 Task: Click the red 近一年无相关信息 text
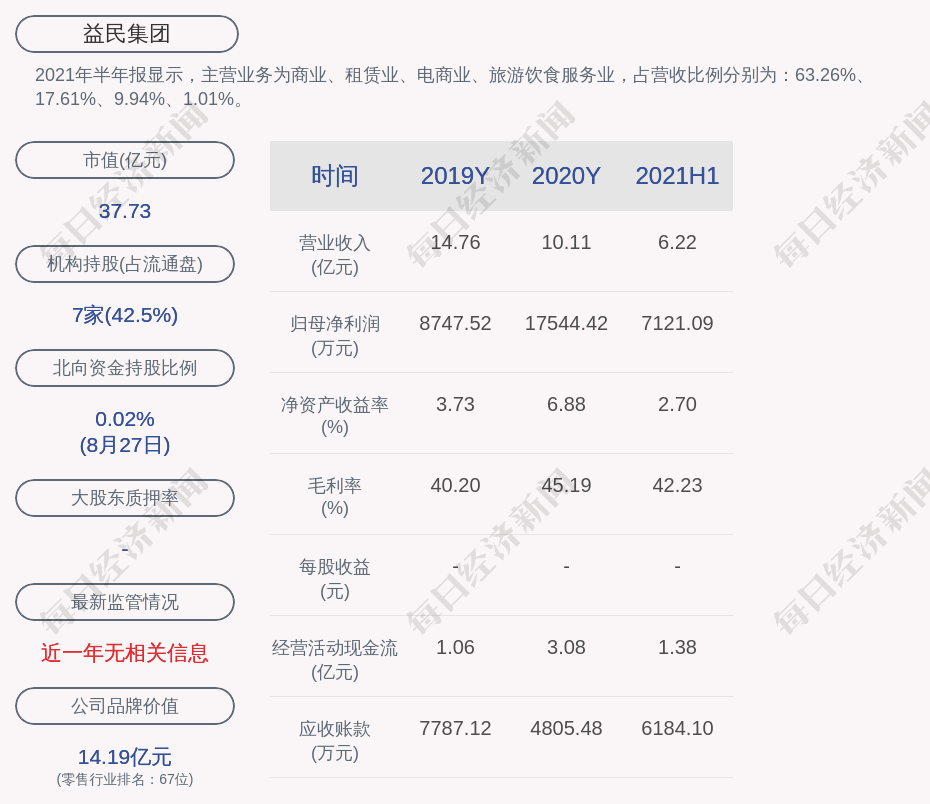pos(125,653)
